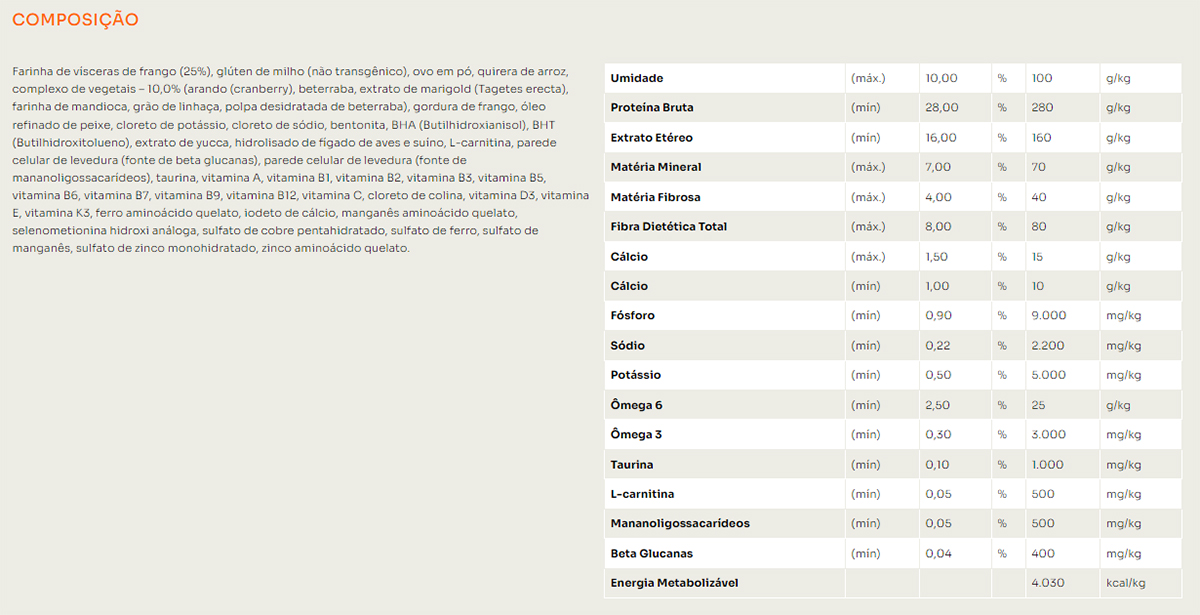Select the Matéria Fibrosa row label
The height and width of the screenshot is (615, 1200).
655,197
